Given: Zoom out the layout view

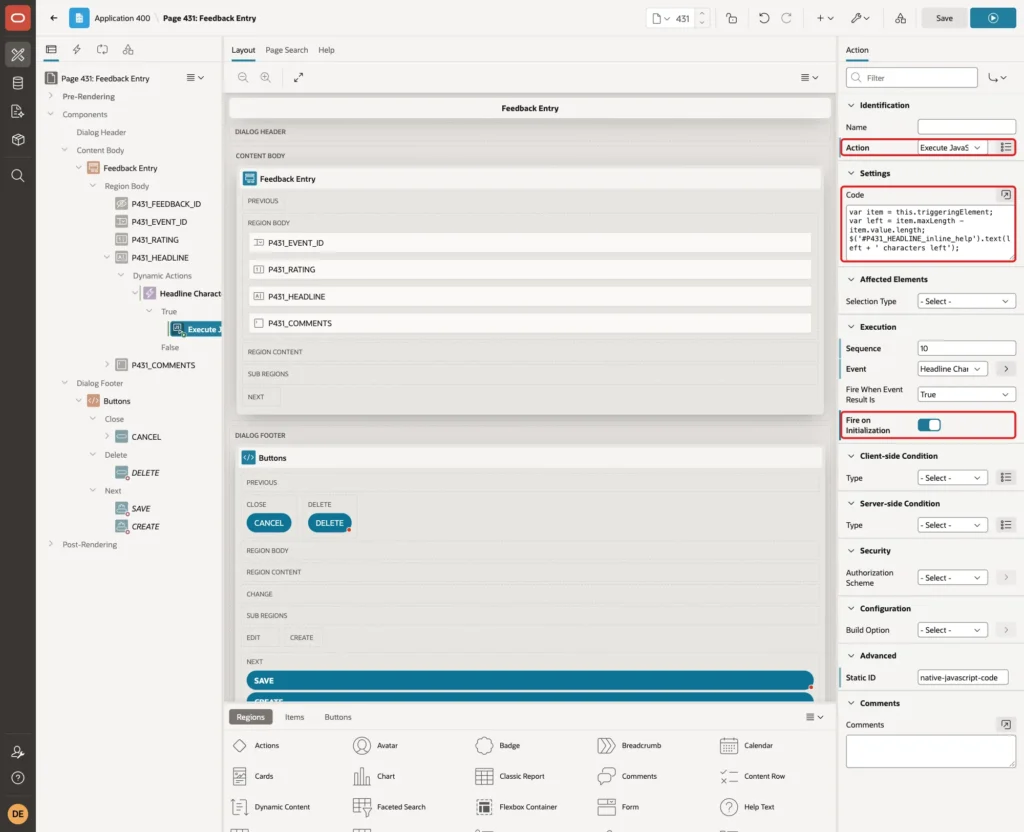Looking at the screenshot, I should [x=243, y=78].
